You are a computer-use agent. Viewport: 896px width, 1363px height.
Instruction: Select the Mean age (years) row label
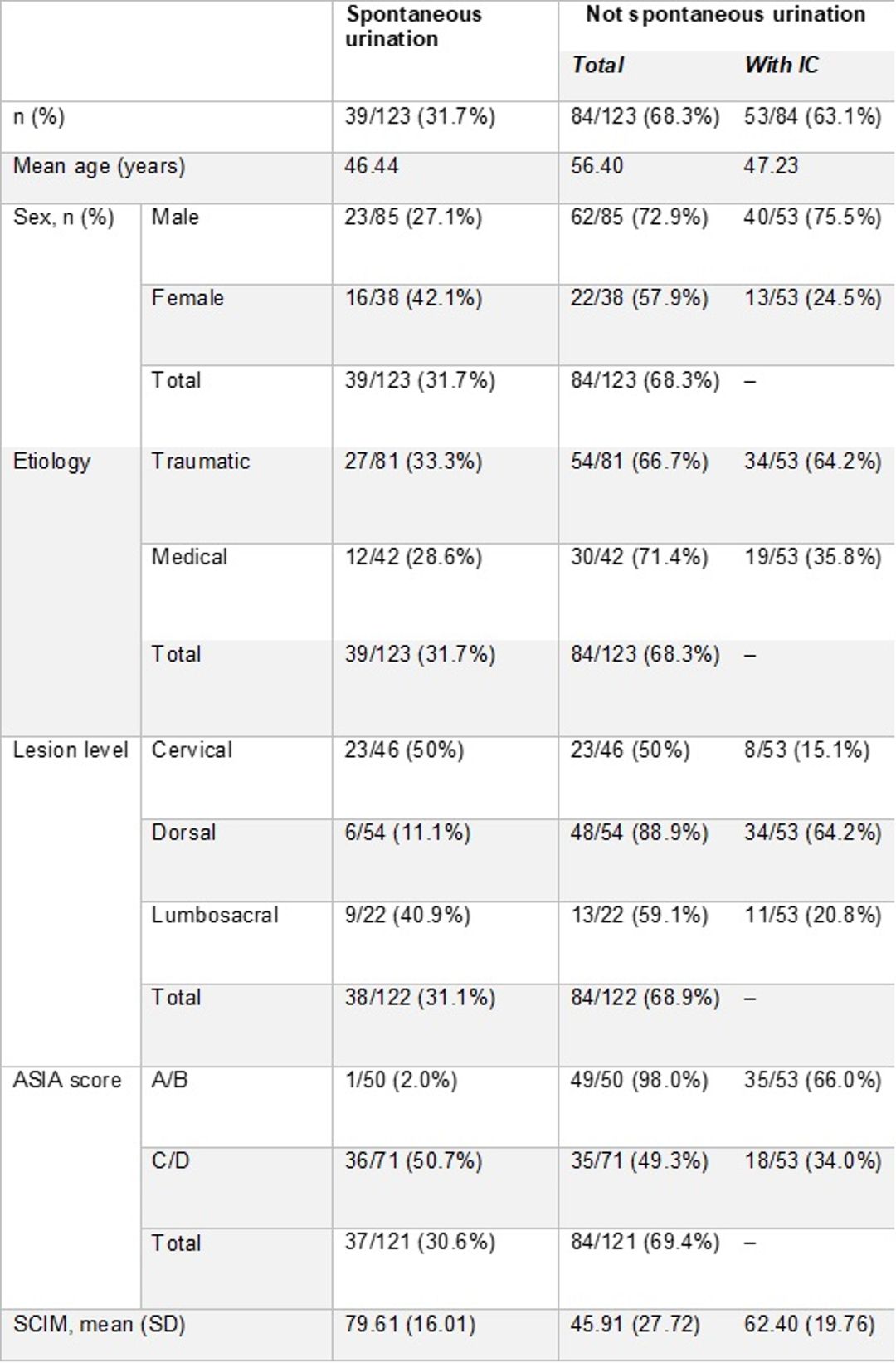pyautogui.click(x=99, y=166)
